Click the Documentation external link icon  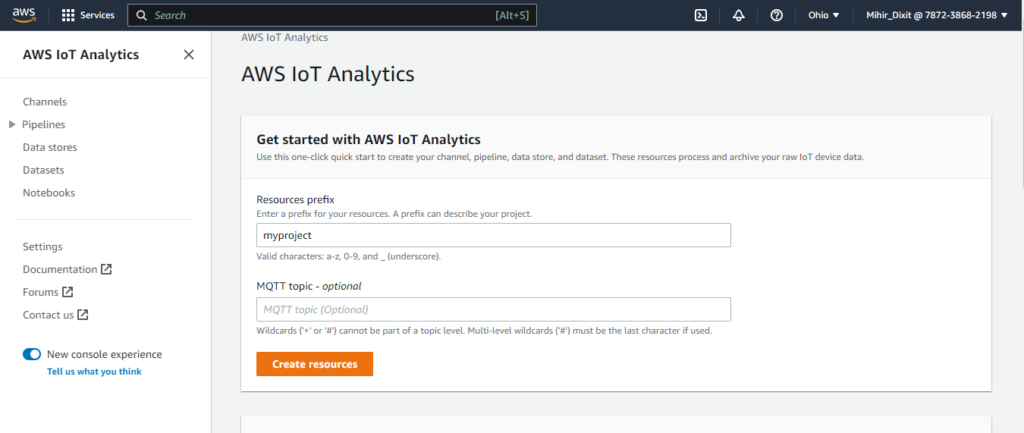point(106,269)
